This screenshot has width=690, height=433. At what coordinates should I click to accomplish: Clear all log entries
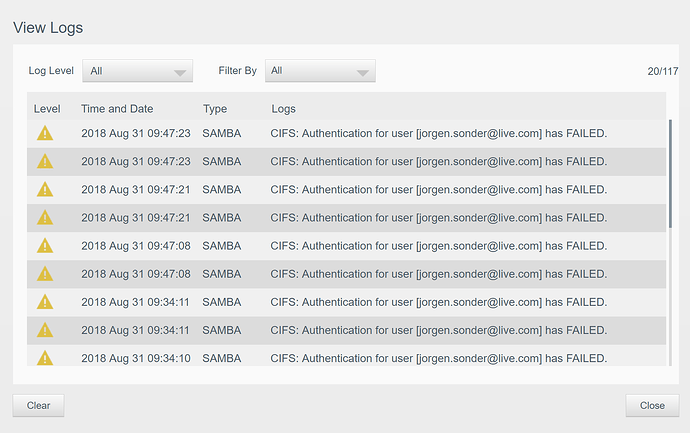click(38, 405)
